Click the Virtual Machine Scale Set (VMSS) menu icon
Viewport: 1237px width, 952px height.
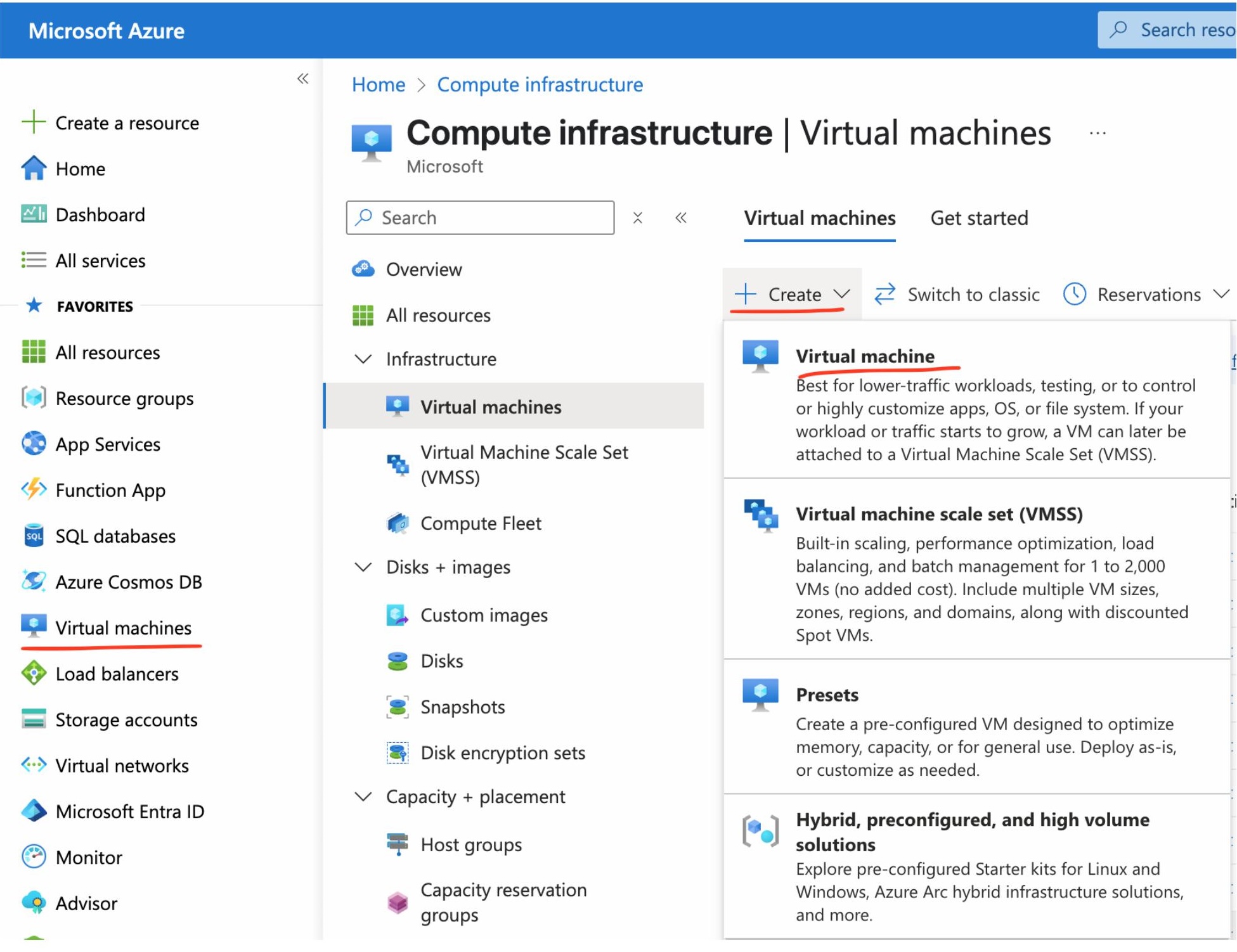tap(398, 465)
